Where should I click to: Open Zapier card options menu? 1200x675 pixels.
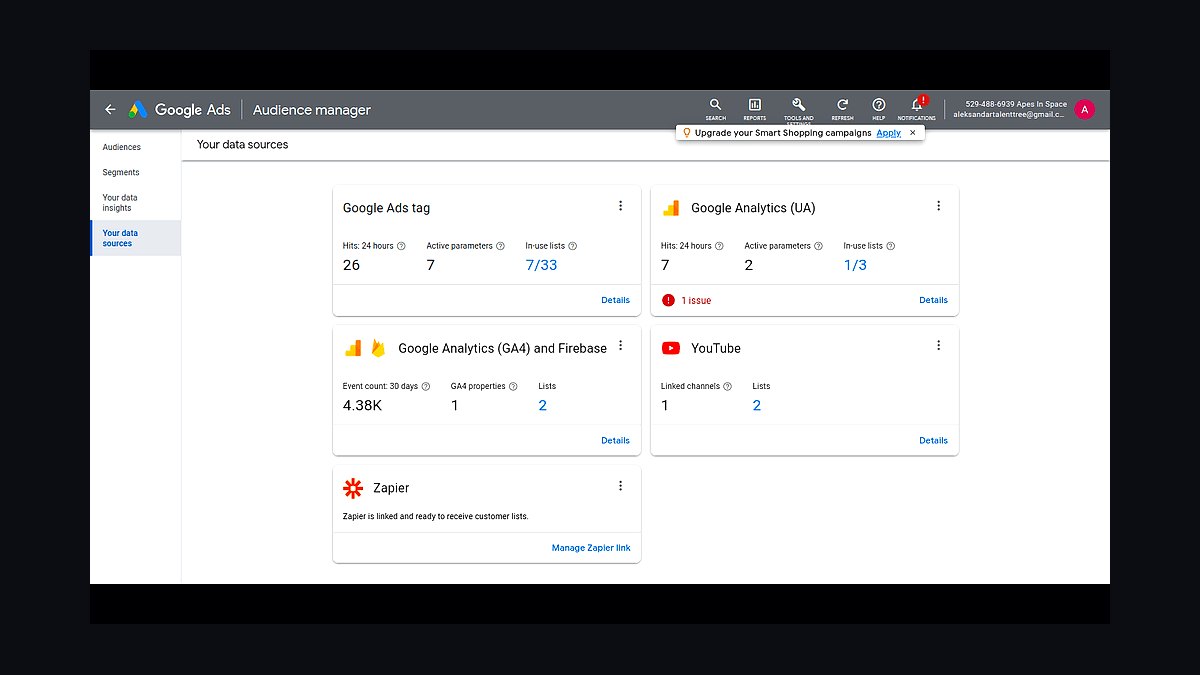pos(620,486)
